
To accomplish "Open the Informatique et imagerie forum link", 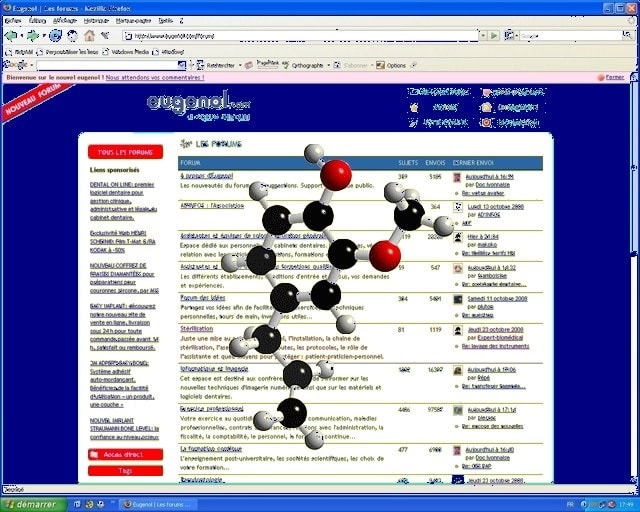I will pyautogui.click(x=214, y=369).
